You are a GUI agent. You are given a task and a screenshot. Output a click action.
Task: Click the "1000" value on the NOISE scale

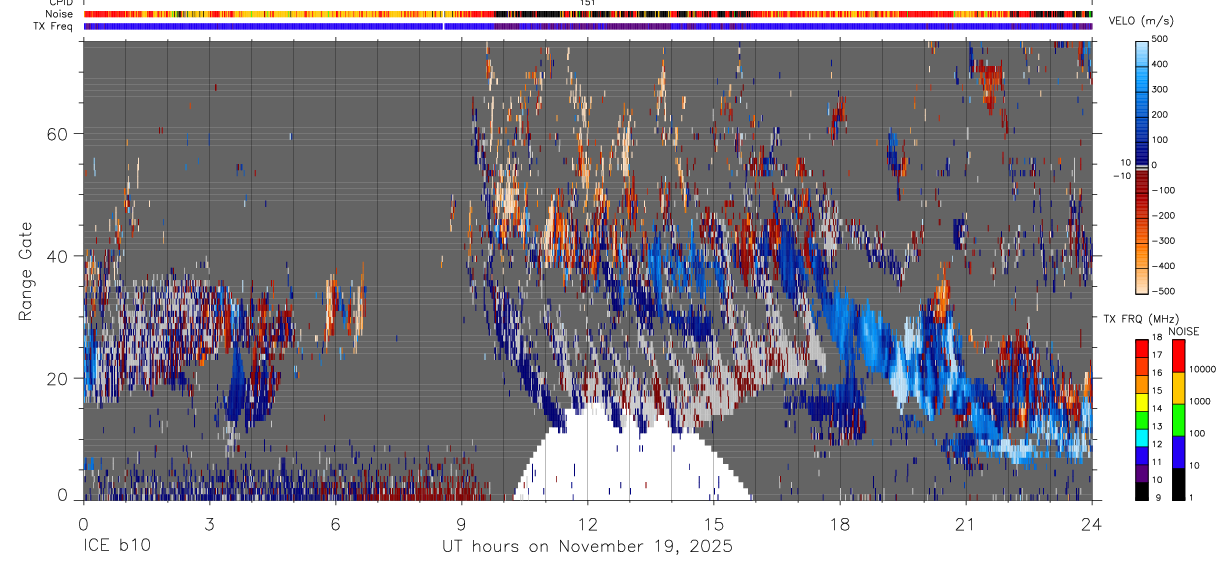[1200, 401]
